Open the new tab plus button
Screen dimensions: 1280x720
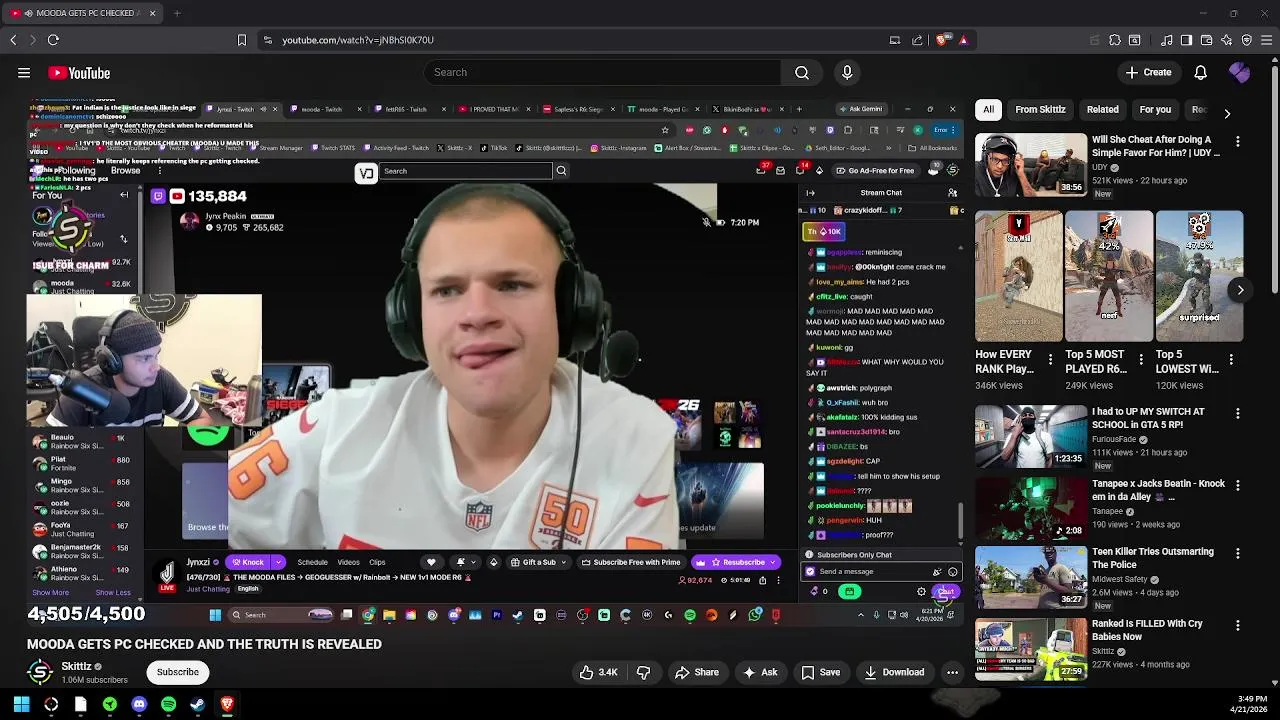[177, 13]
